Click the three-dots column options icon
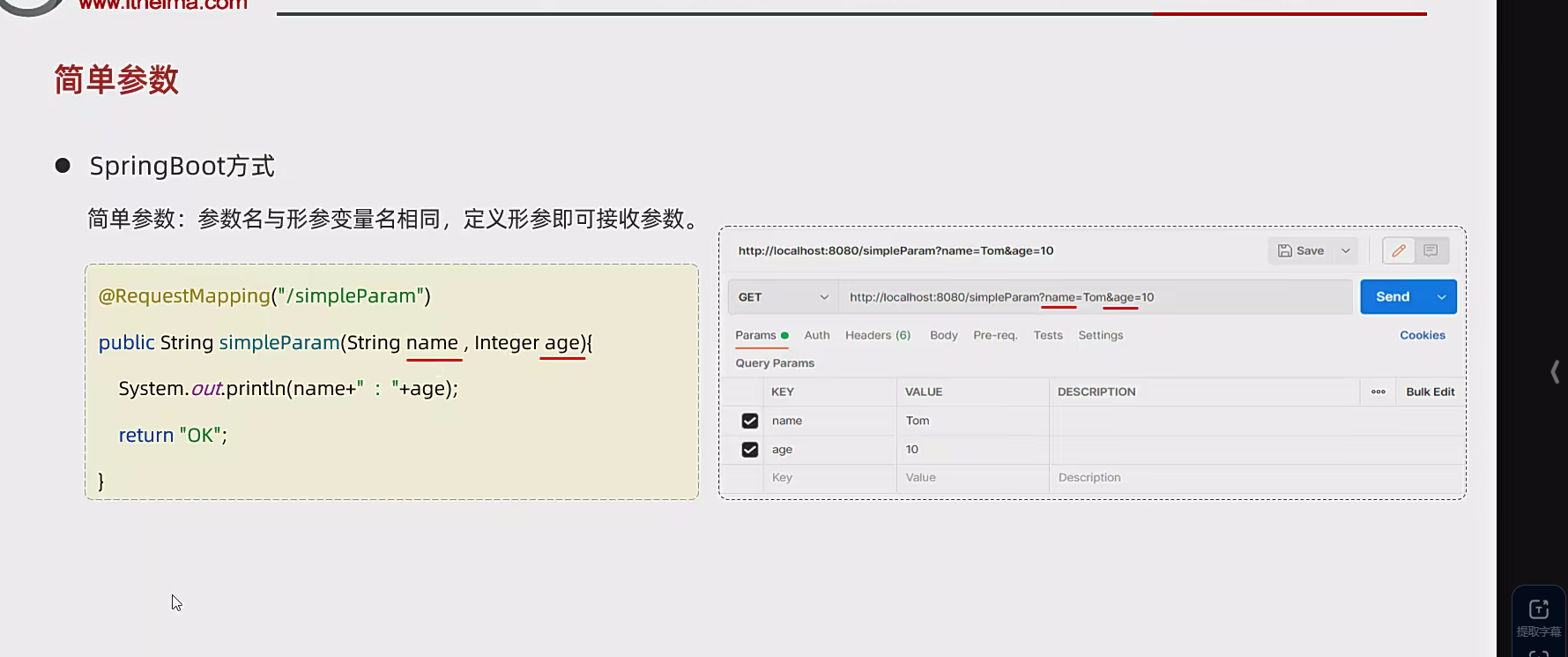The image size is (1568, 657). 1379,392
